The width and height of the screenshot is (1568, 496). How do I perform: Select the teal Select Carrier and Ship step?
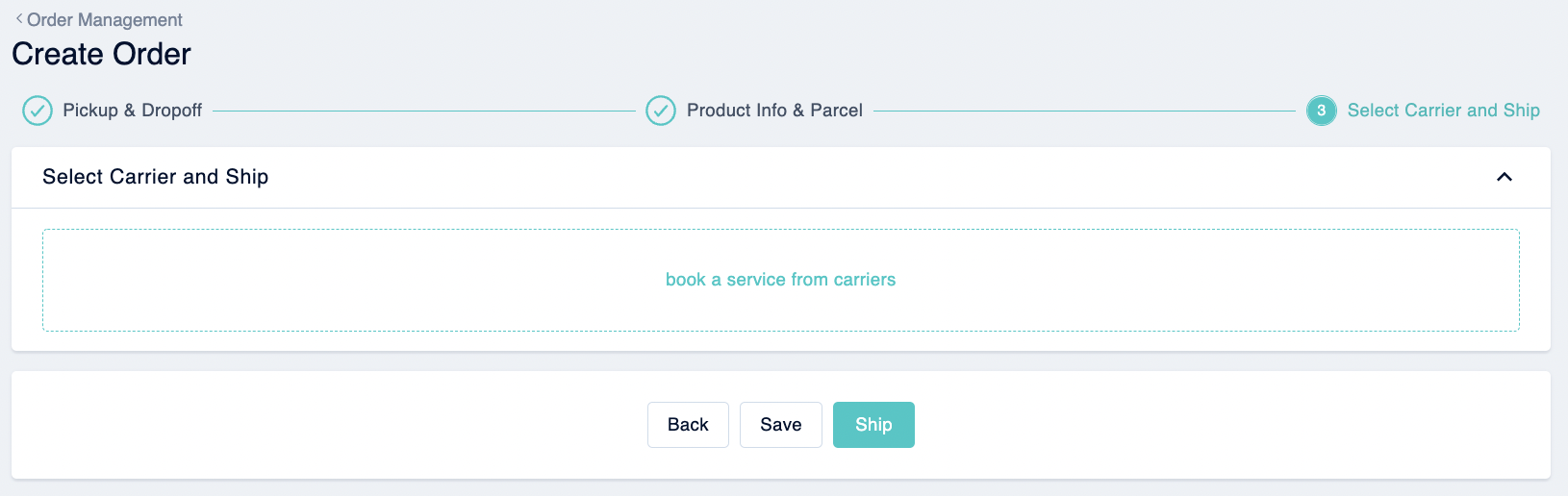(1443, 111)
